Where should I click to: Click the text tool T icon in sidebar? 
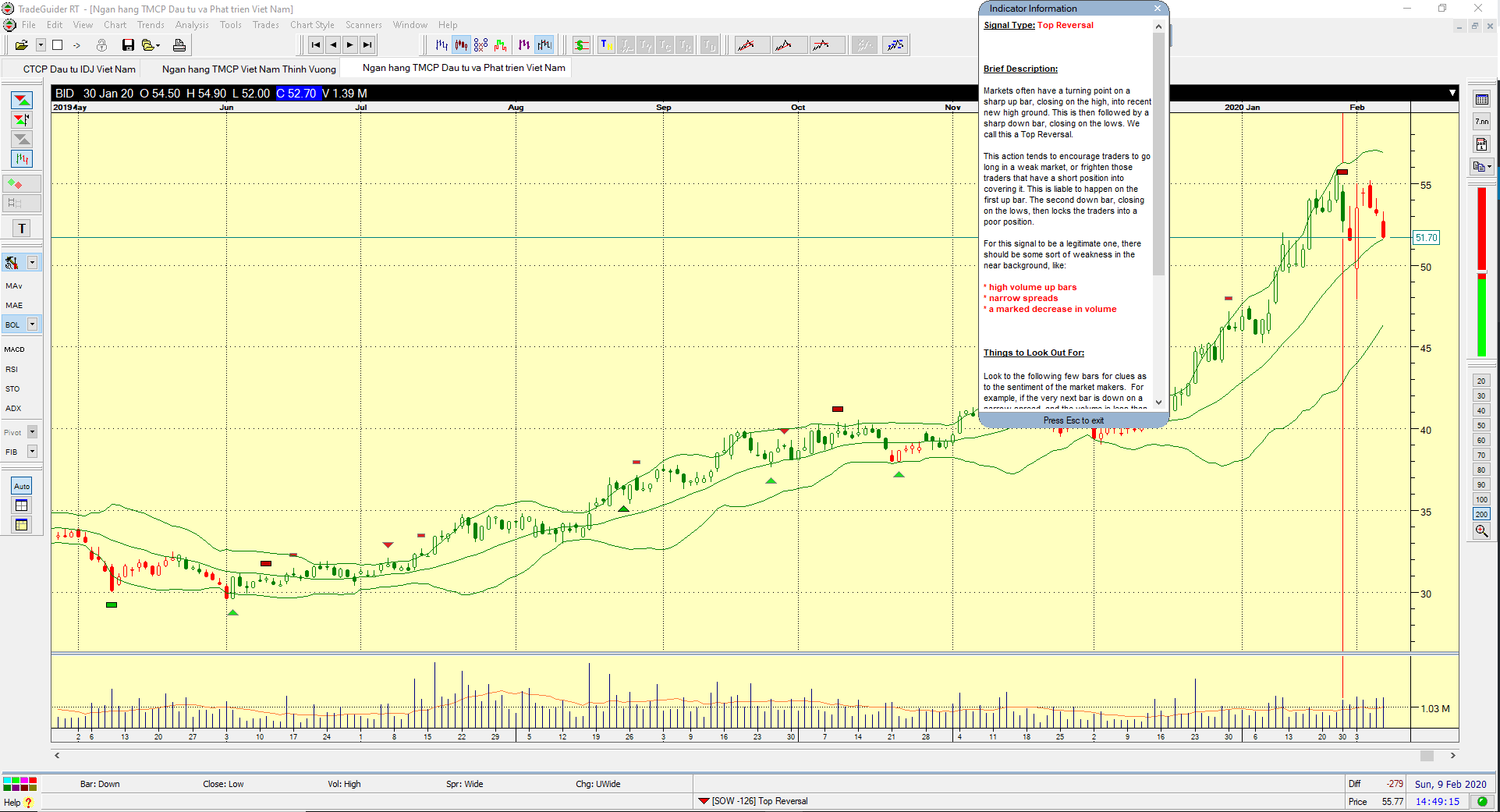(x=22, y=229)
